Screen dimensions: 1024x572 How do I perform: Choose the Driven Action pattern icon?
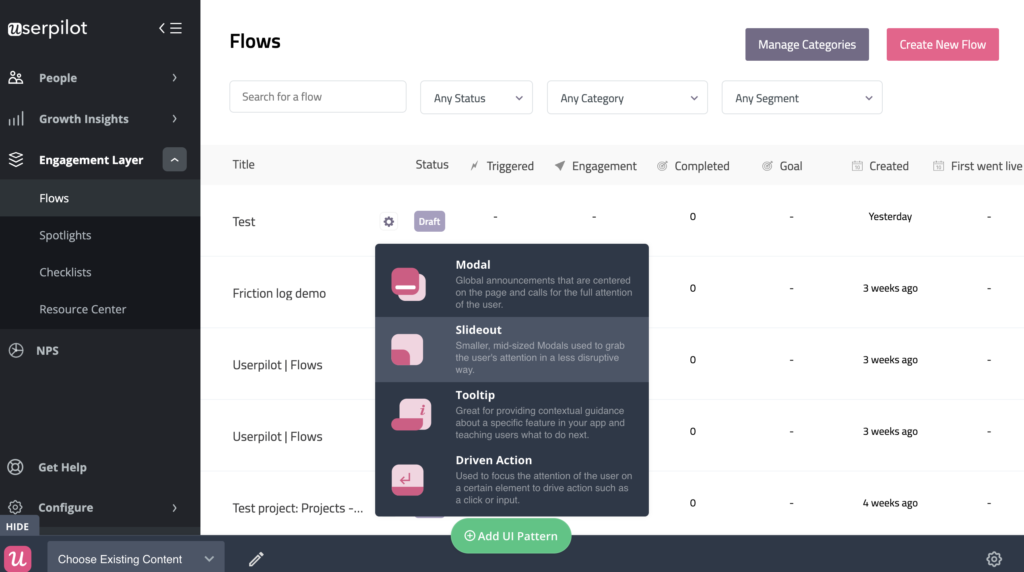pyautogui.click(x=408, y=480)
